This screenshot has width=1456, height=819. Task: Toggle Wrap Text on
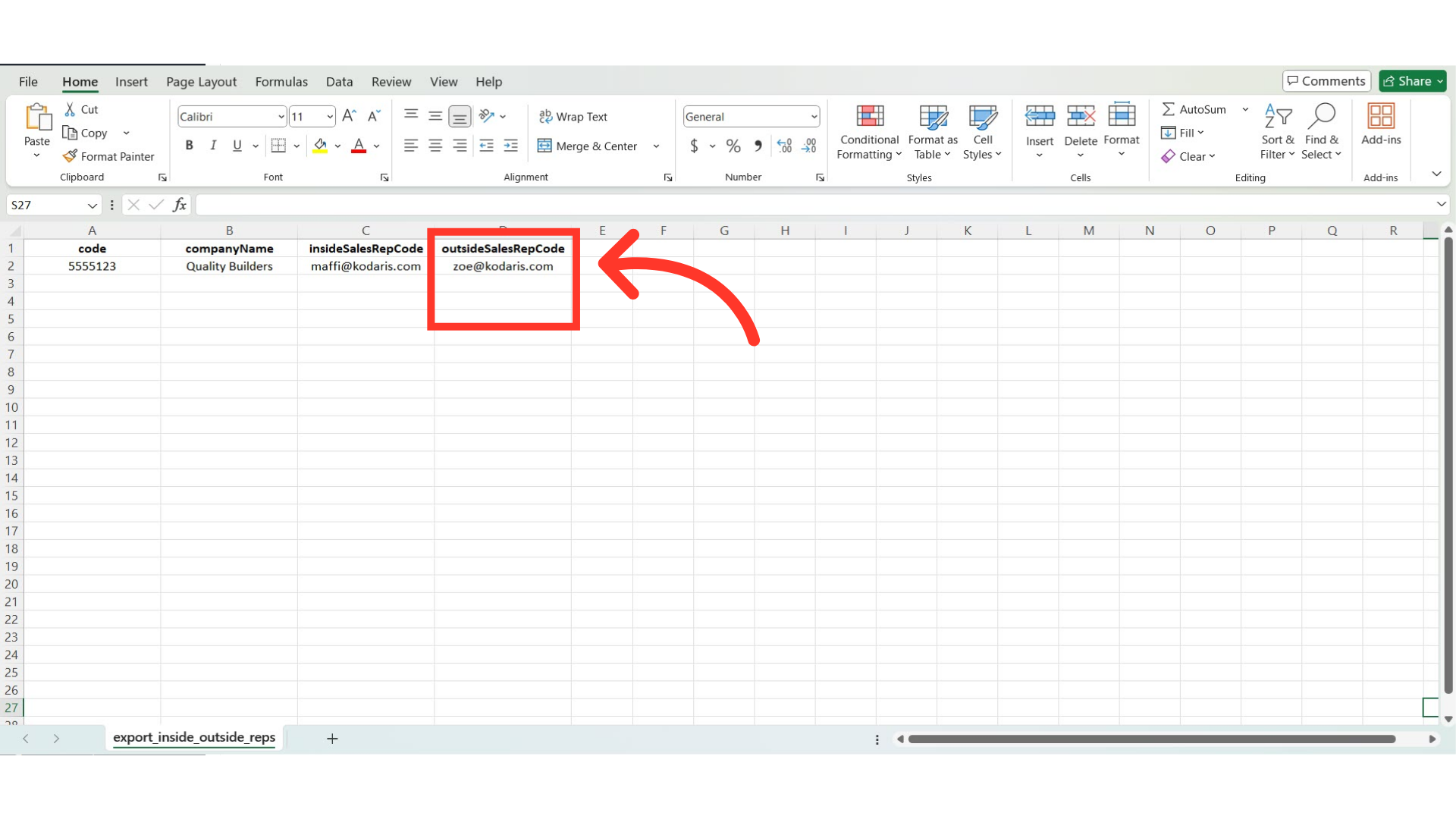click(573, 117)
